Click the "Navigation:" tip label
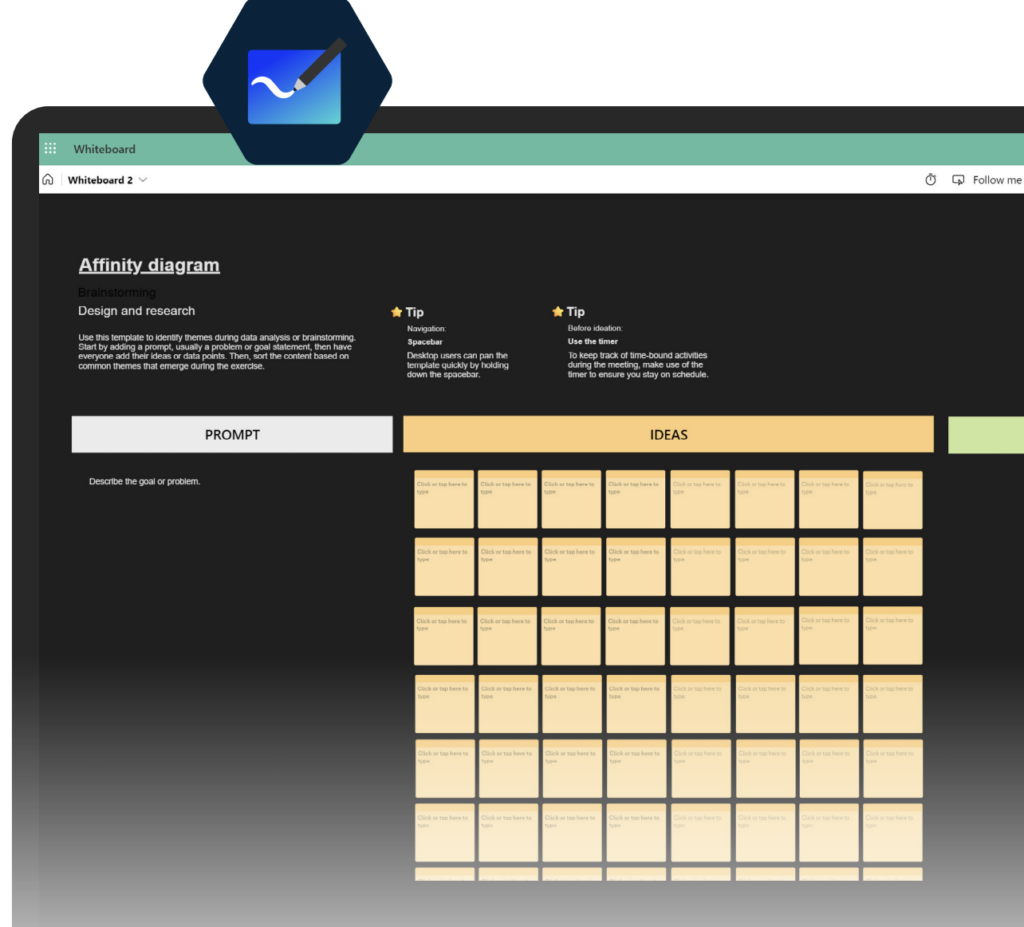The image size is (1024, 927). [426, 329]
